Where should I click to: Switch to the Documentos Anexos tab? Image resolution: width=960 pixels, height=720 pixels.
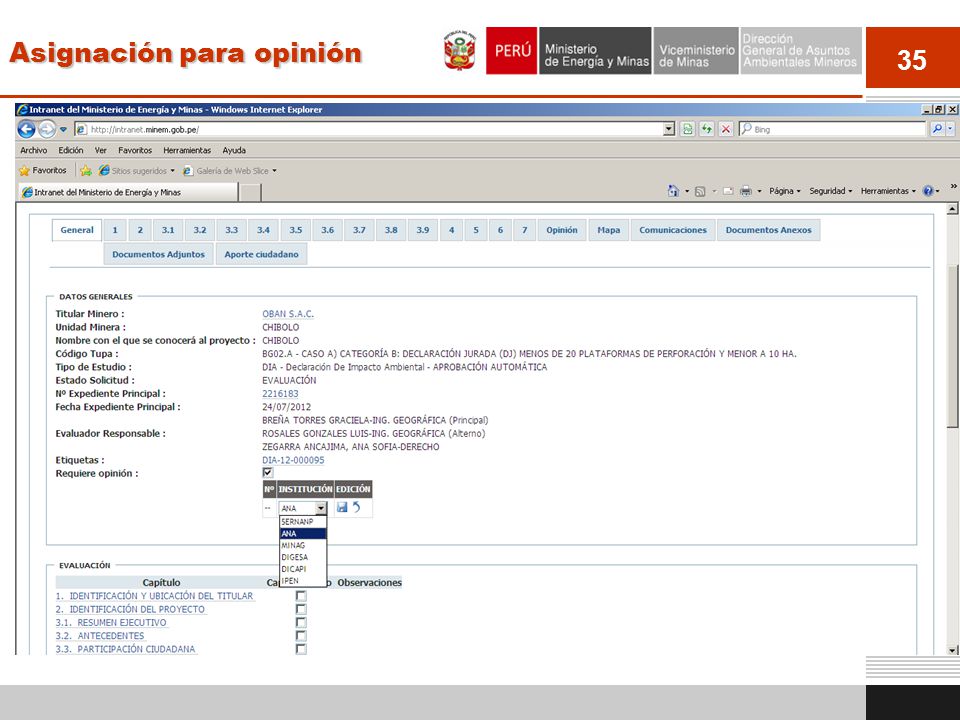(768, 230)
